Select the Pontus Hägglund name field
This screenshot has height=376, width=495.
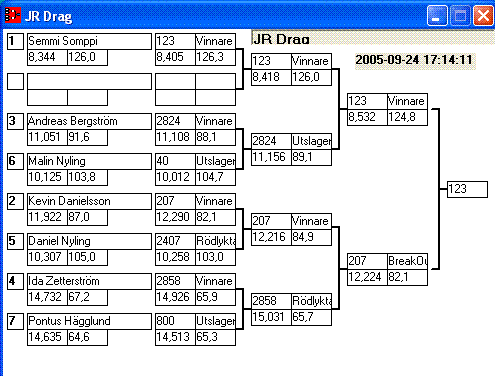pos(89,321)
